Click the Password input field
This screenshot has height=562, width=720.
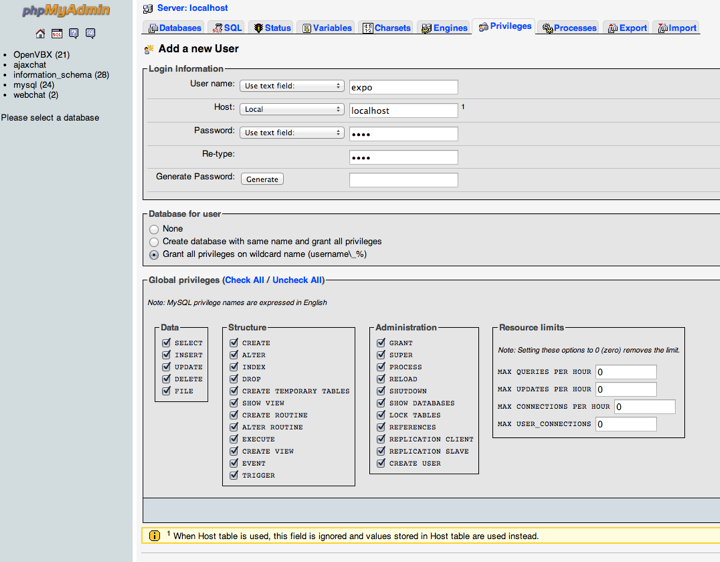pyautogui.click(x=404, y=134)
